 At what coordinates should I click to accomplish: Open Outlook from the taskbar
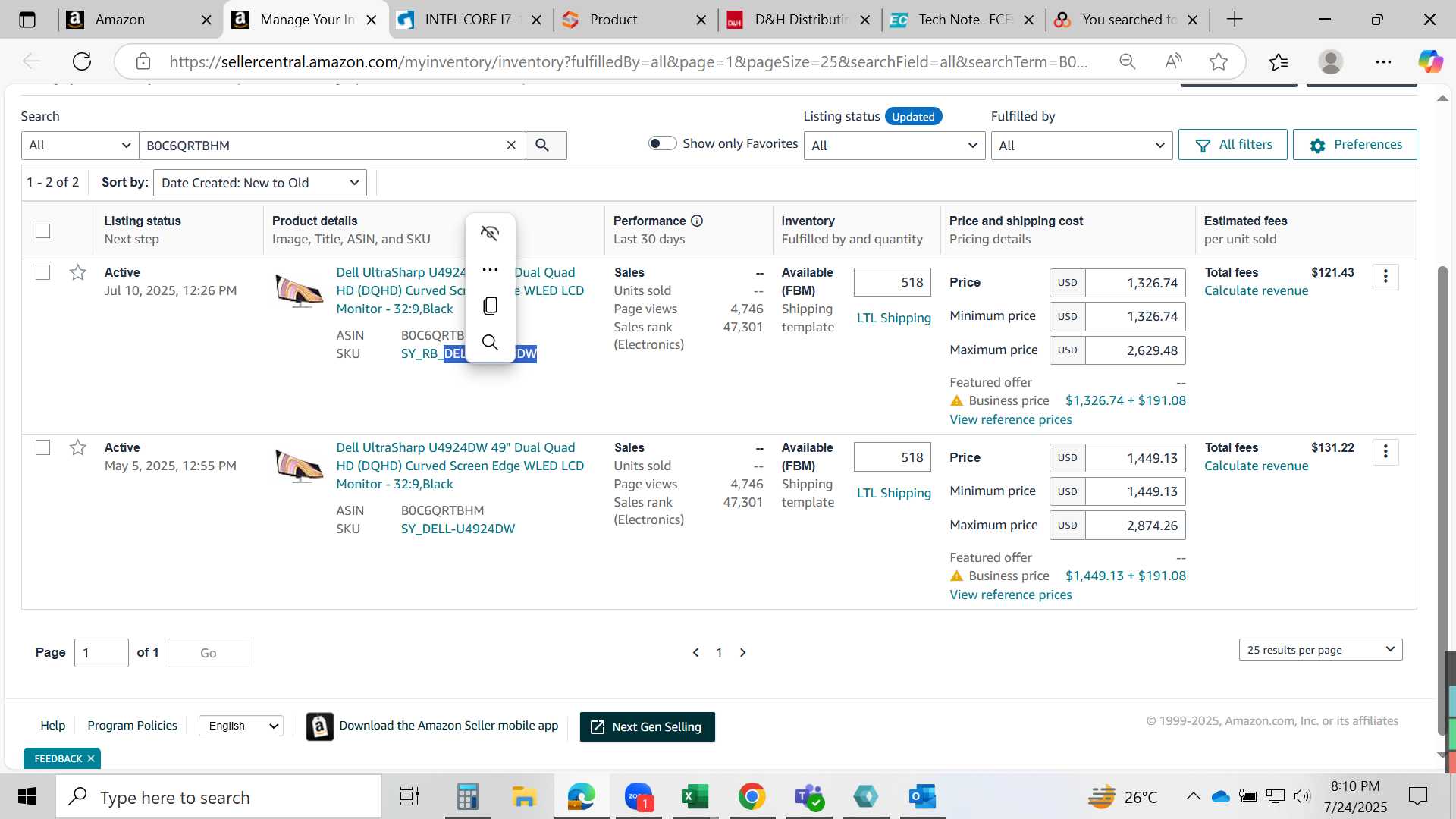pos(922,796)
